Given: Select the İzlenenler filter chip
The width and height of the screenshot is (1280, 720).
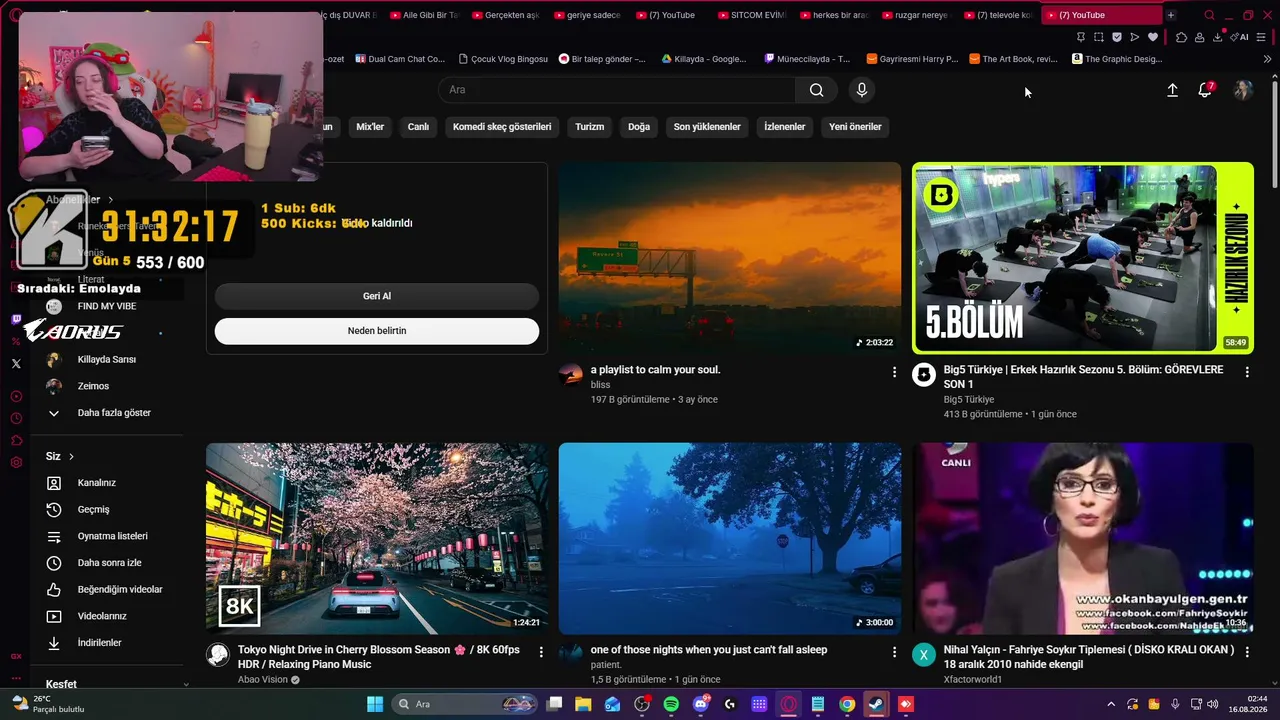Looking at the screenshot, I should (x=785, y=127).
